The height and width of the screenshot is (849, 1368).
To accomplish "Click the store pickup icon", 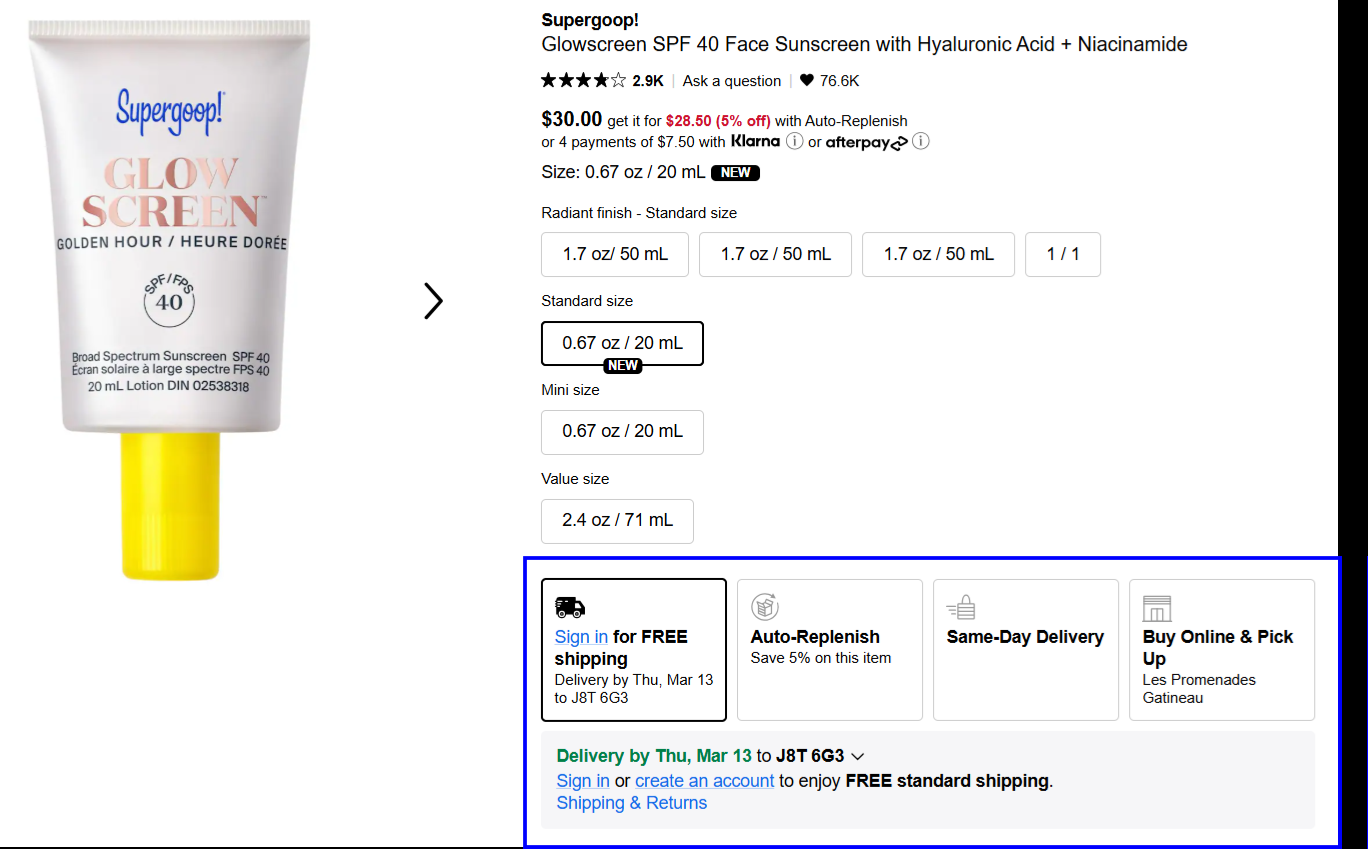I will point(1157,608).
